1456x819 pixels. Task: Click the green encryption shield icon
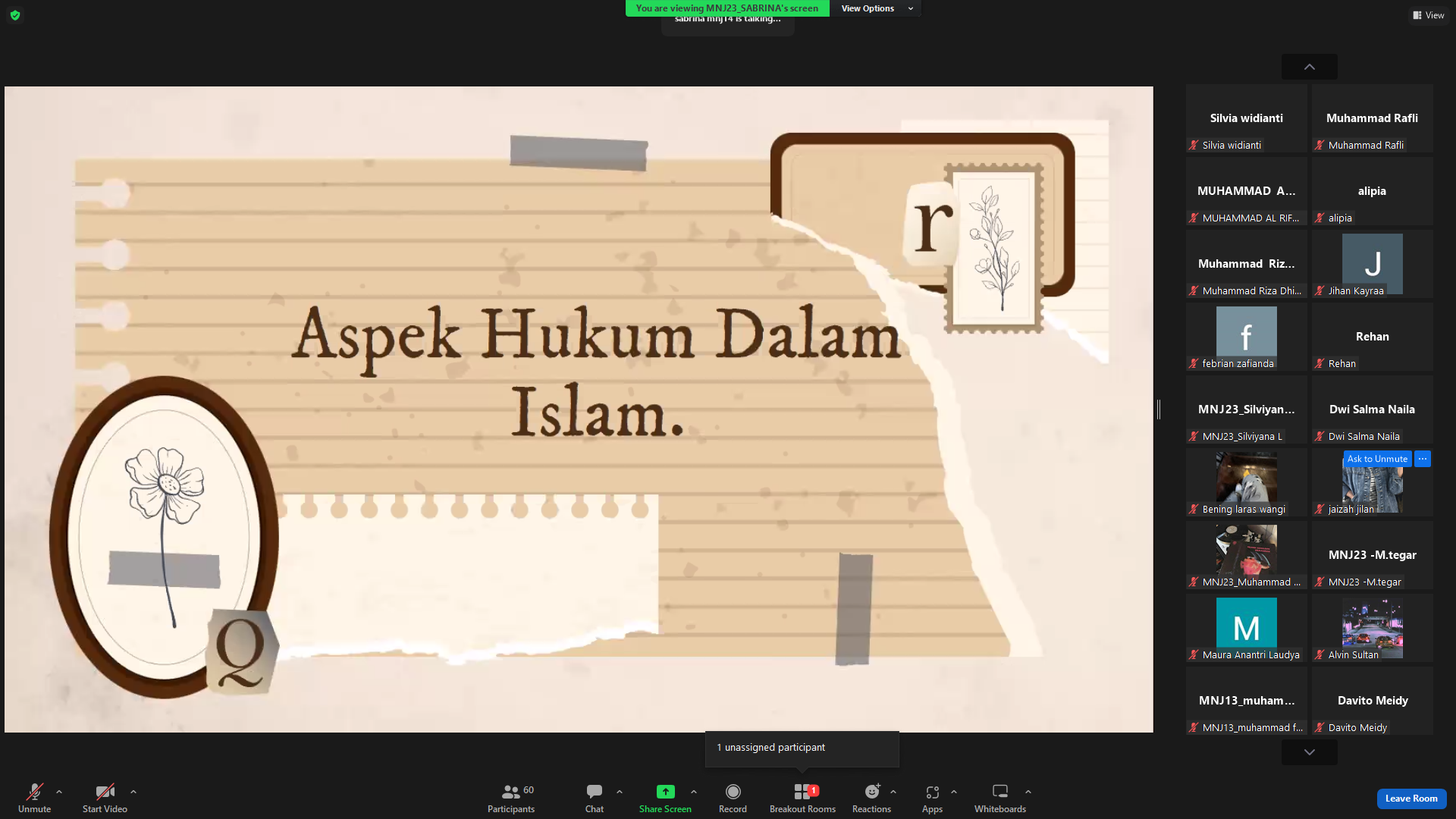point(15,15)
